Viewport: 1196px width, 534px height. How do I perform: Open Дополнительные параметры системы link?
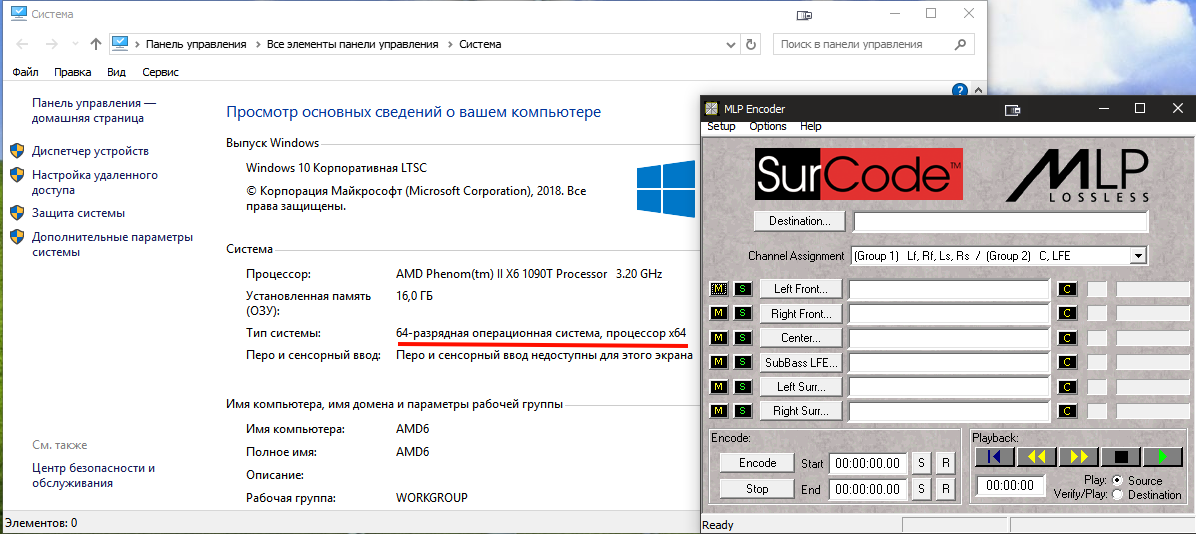tap(112, 245)
